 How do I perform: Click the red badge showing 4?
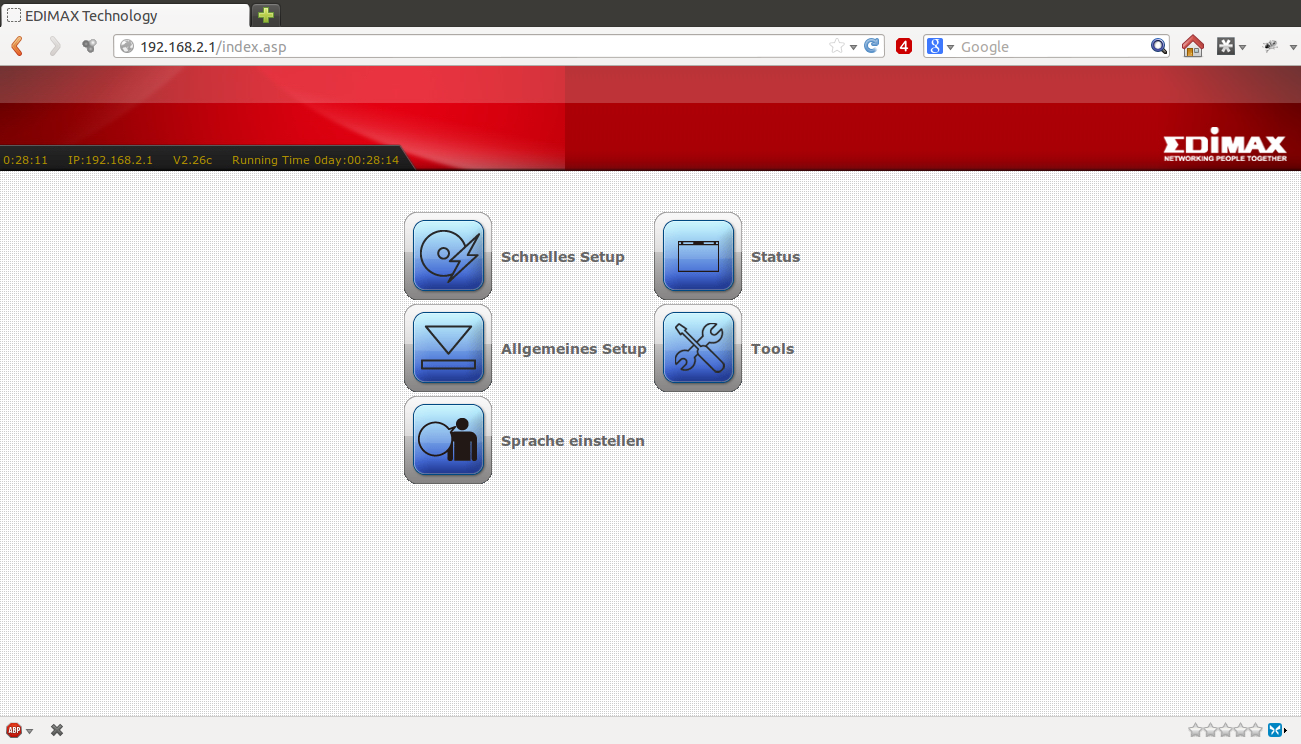pos(904,46)
